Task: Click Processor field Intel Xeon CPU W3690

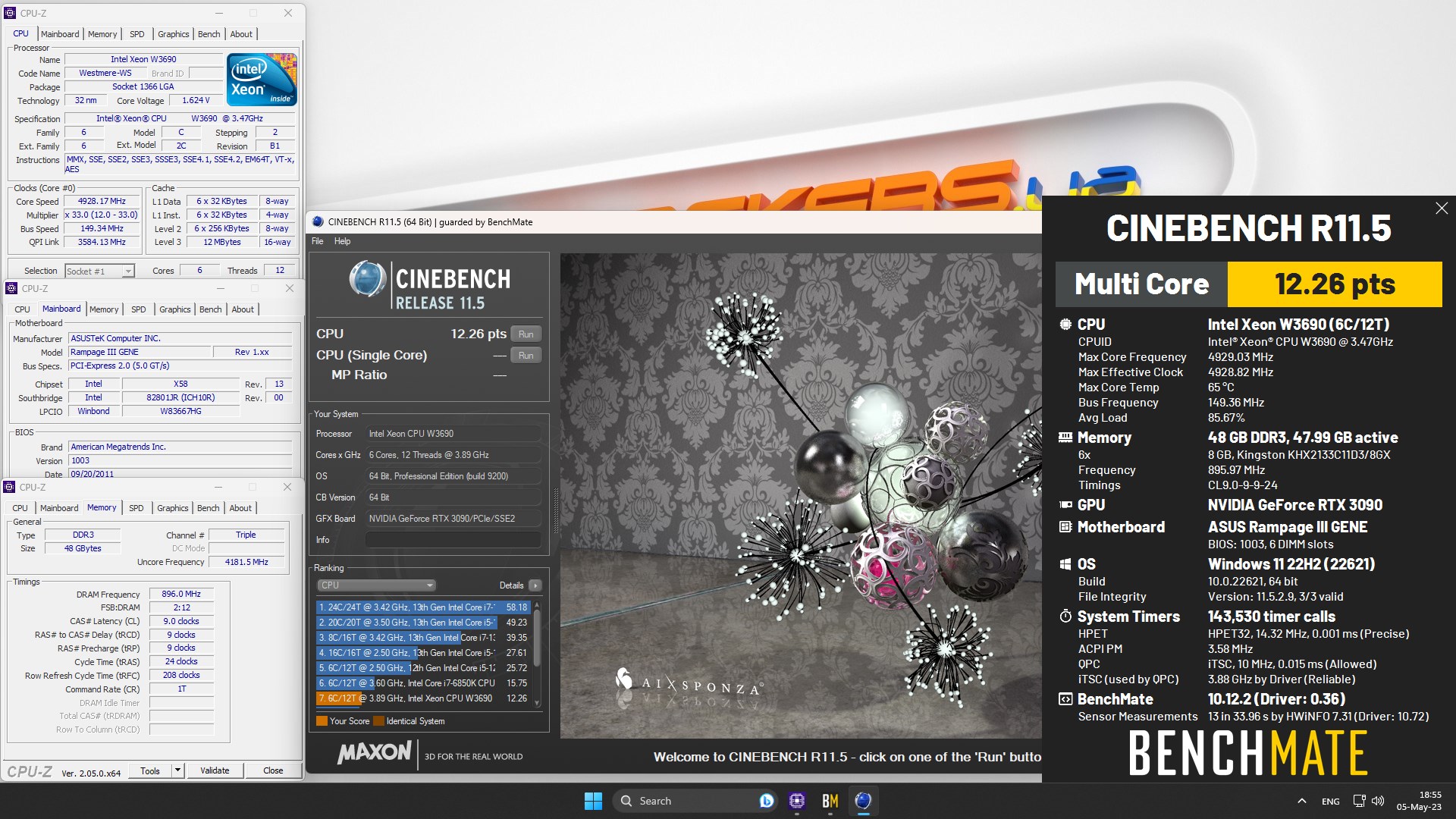Action: click(x=453, y=434)
